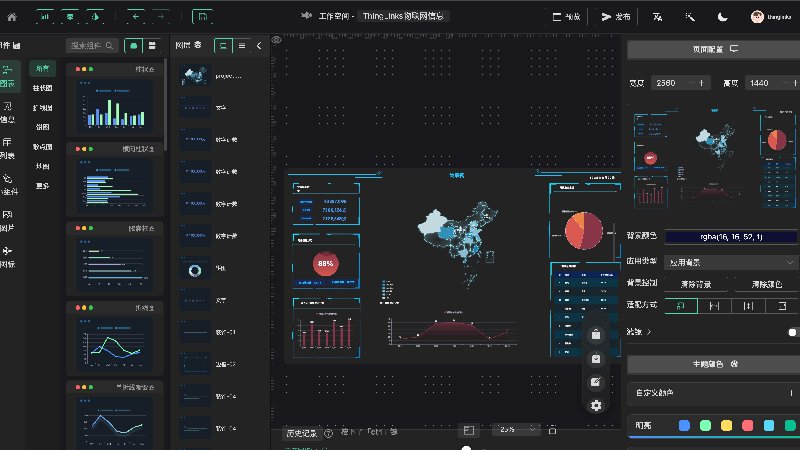Click the redo arrow icon
Screen dimensions: 800x450
pos(161,17)
